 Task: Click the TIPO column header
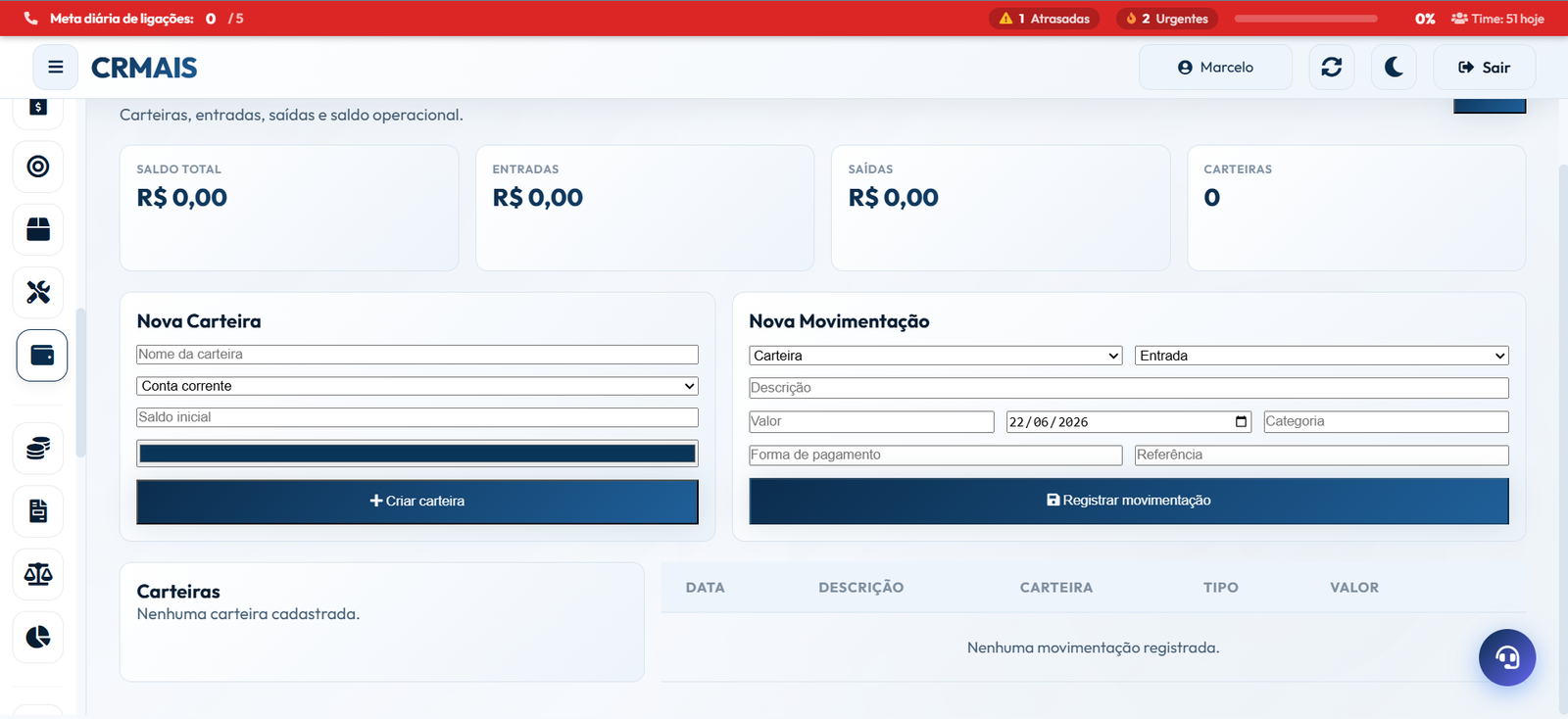[x=1221, y=588]
